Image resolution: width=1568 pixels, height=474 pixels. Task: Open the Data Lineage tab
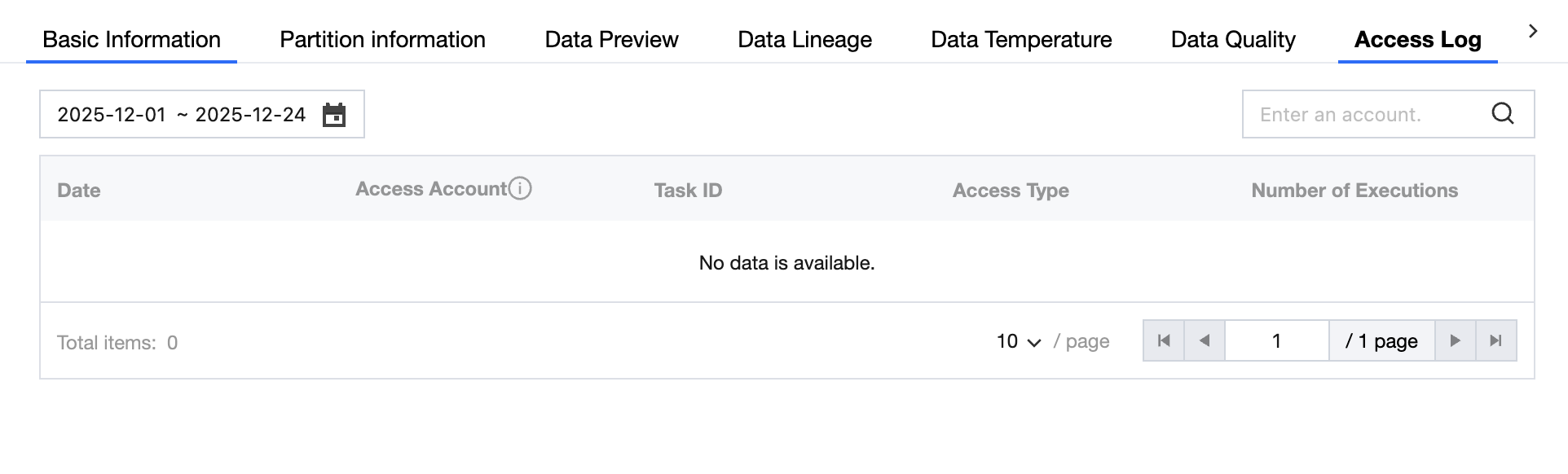[x=804, y=39]
